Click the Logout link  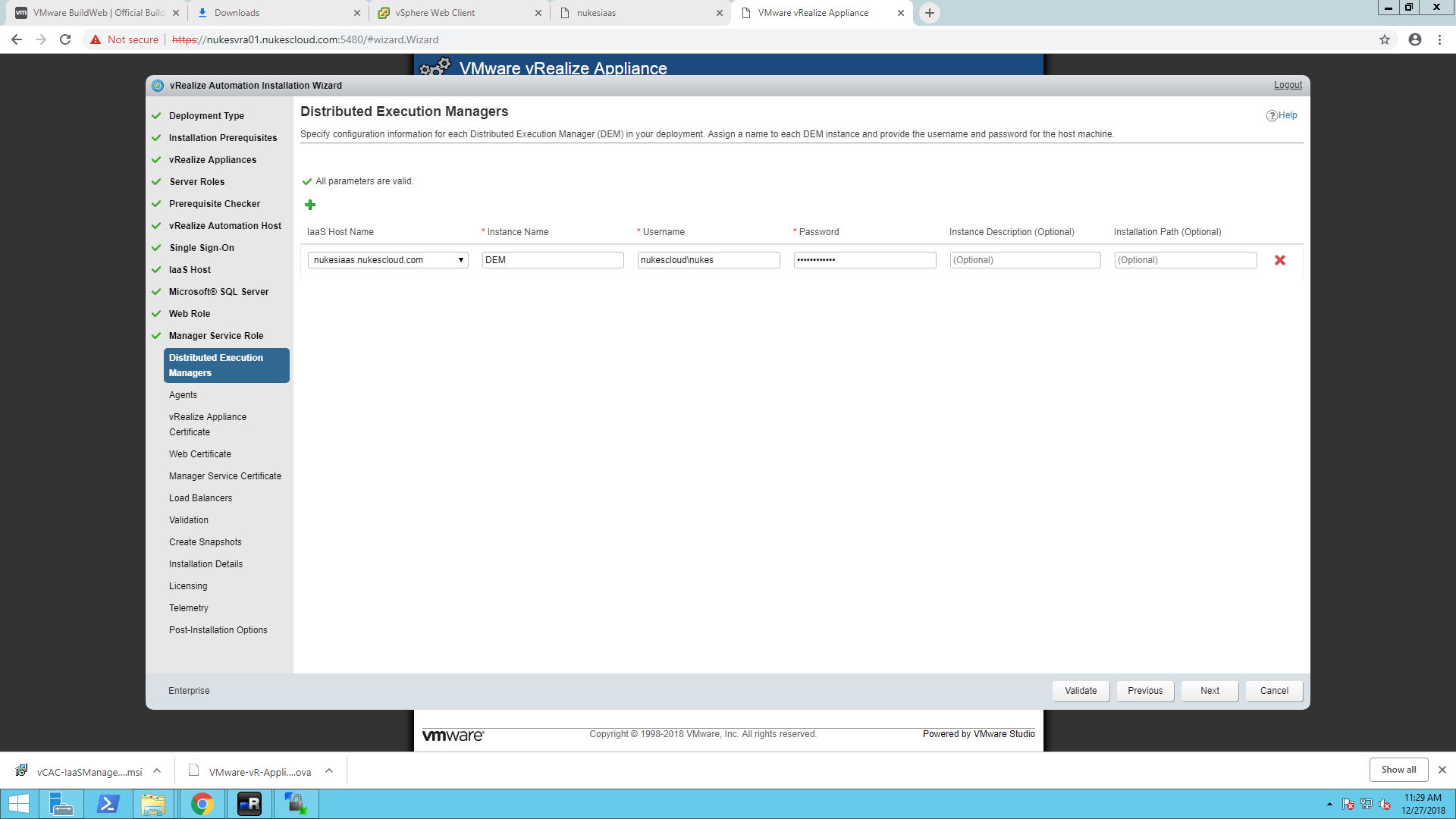[x=1288, y=85]
